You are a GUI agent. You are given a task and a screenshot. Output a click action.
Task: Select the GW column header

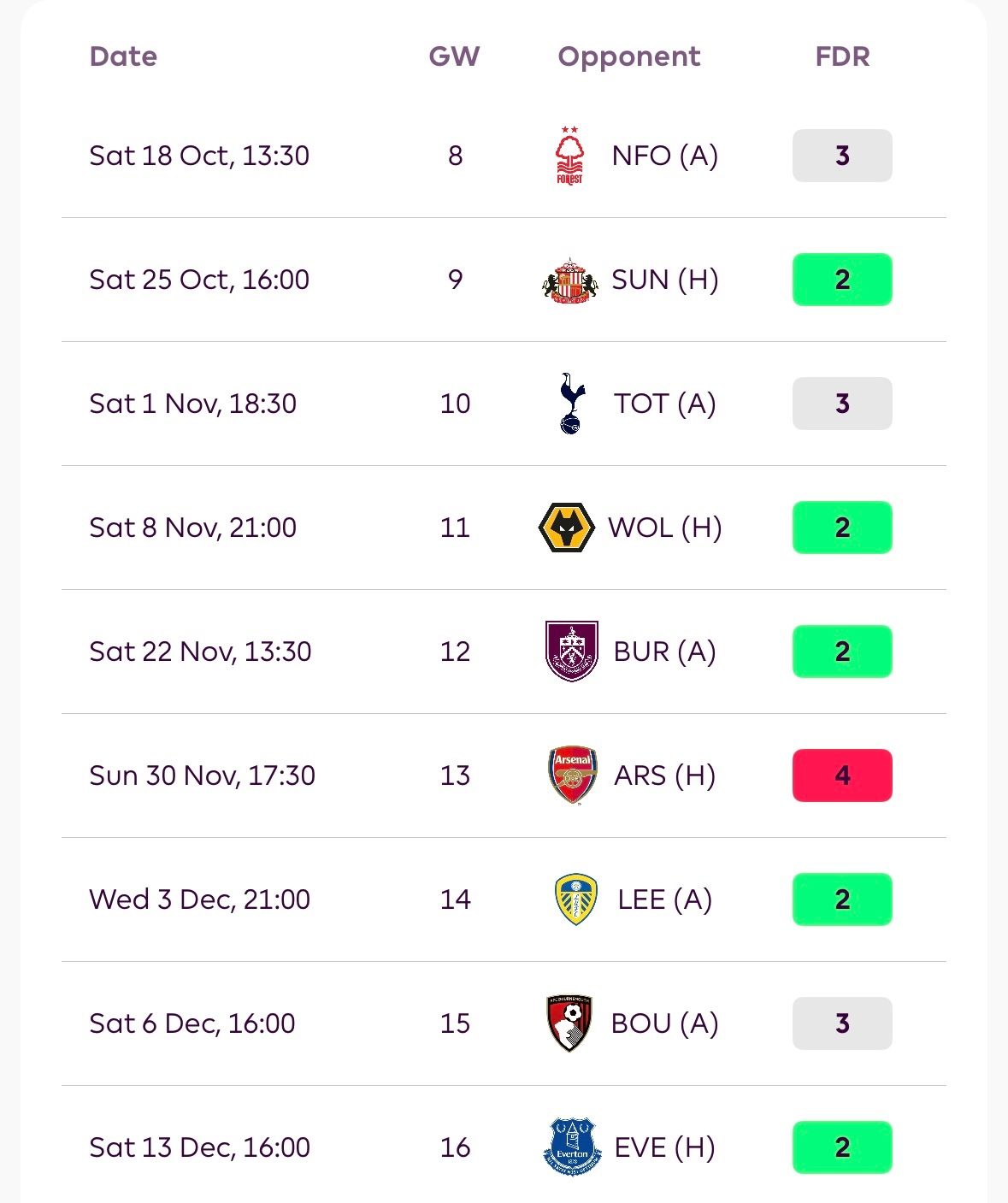tap(454, 56)
